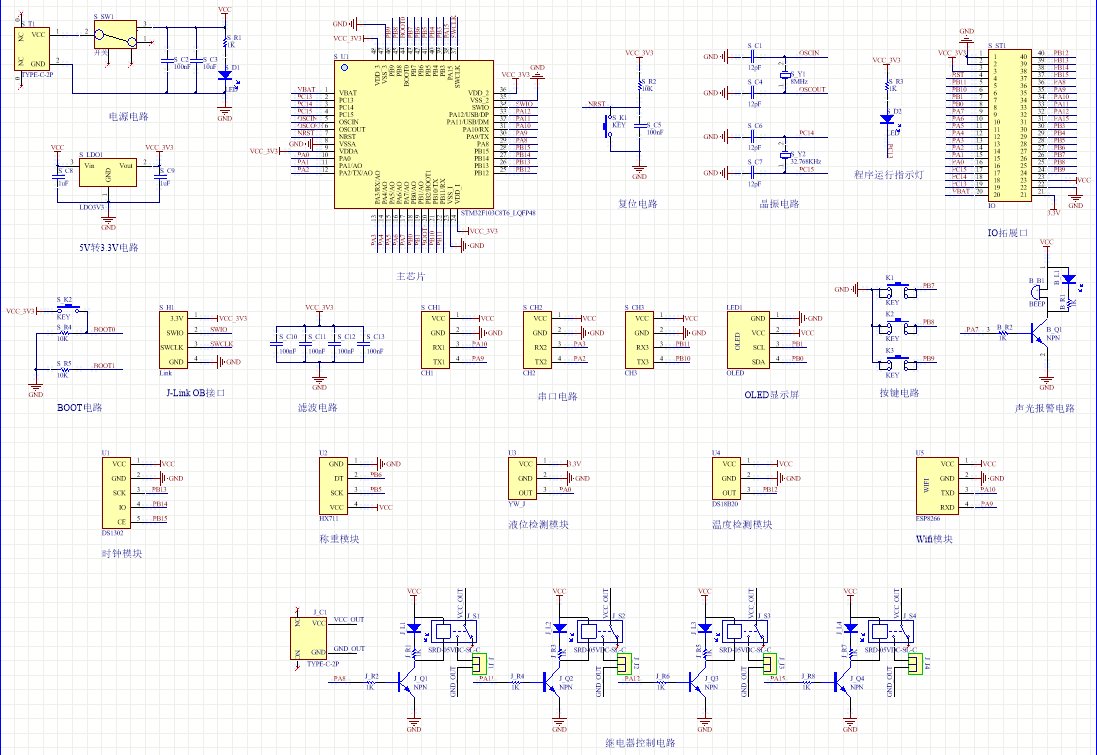1097x755 pixels.
Task: Select the U1 DS1302 clock module block
Action: [116, 493]
